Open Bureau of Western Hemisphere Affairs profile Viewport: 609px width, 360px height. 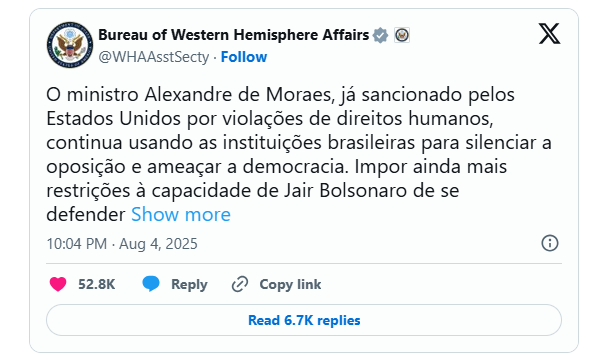[x=233, y=35]
